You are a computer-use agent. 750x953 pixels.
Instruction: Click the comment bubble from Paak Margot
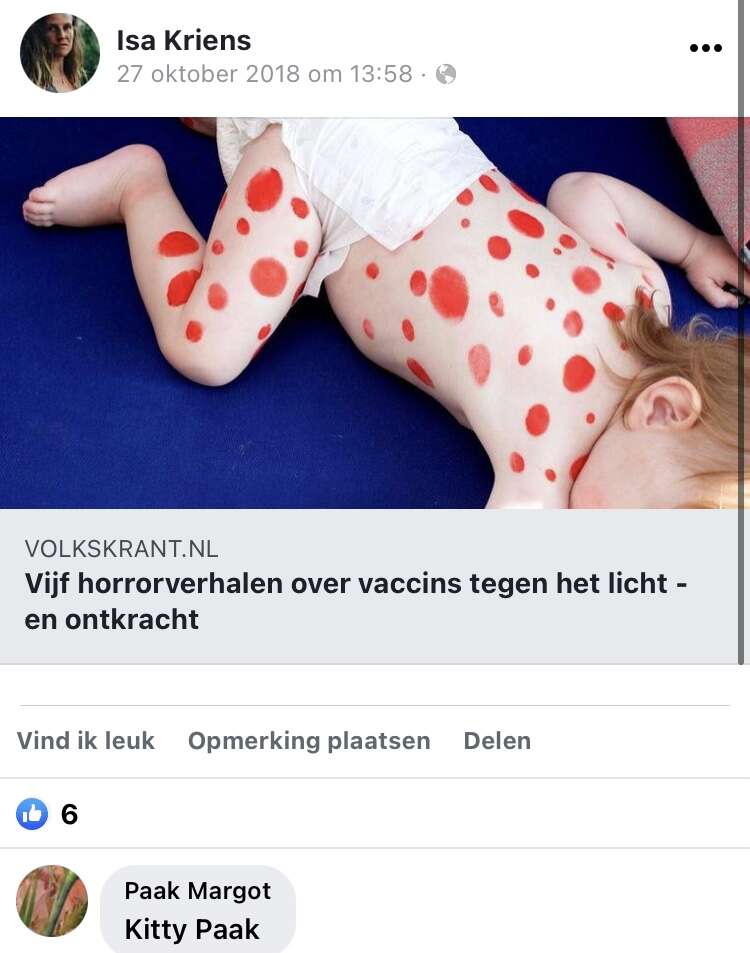pos(198,909)
